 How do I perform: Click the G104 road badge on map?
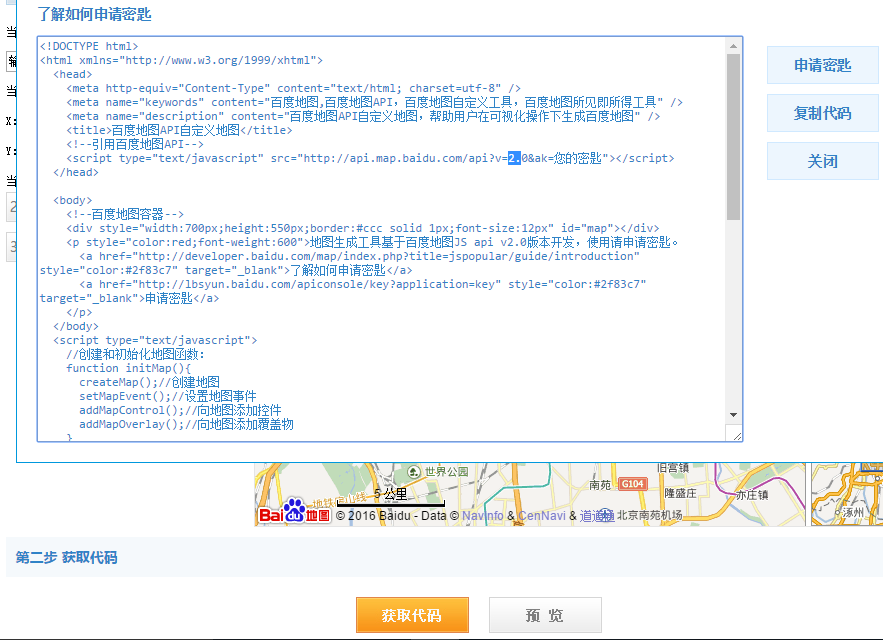(632, 484)
